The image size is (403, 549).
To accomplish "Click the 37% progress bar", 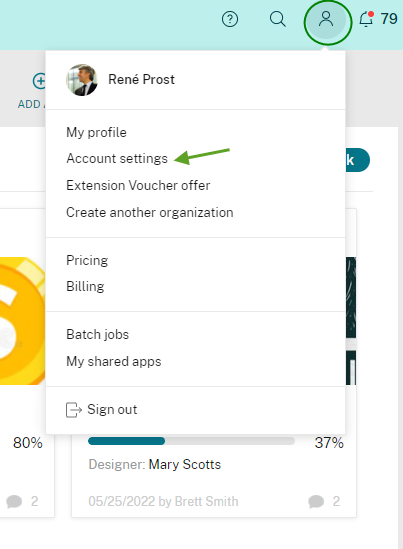I will (191, 441).
